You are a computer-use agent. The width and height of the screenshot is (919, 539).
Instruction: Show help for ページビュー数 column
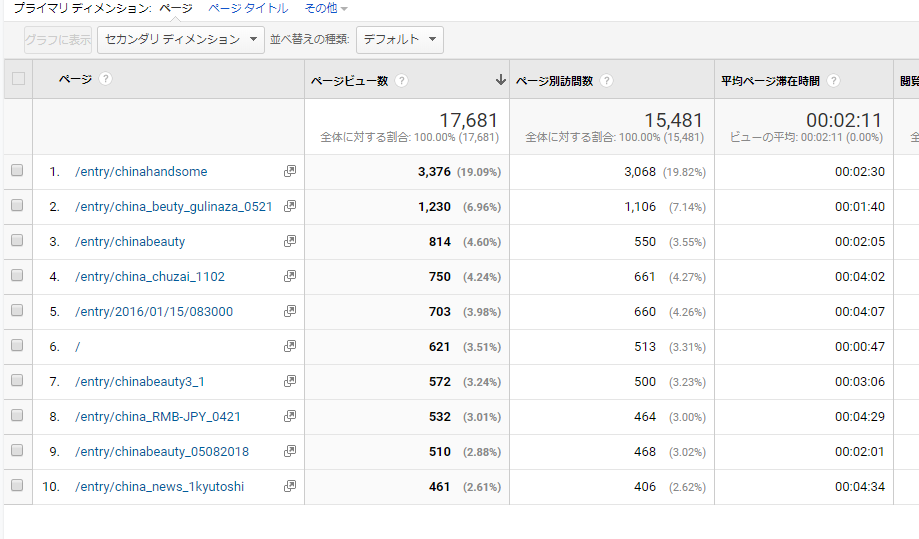401,81
